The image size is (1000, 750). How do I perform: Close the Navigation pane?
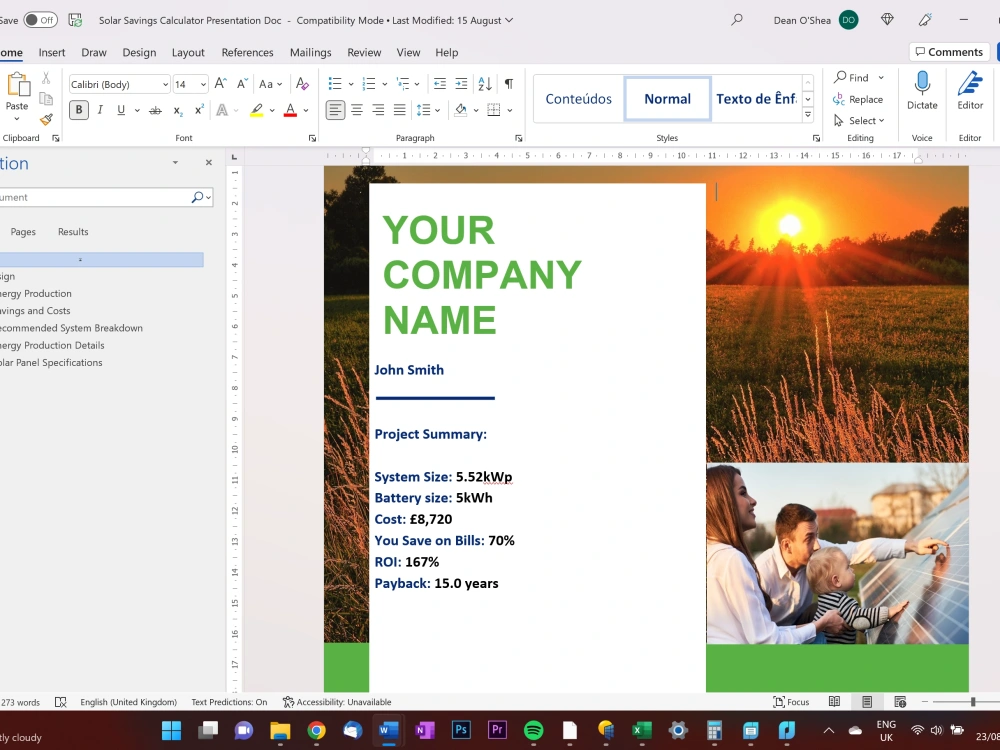pos(209,163)
